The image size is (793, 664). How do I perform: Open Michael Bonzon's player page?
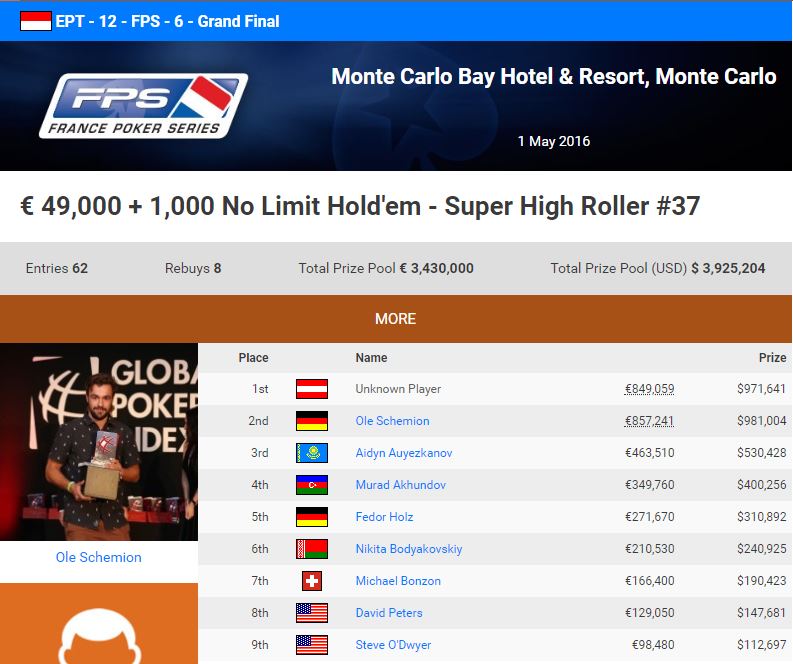(398, 581)
